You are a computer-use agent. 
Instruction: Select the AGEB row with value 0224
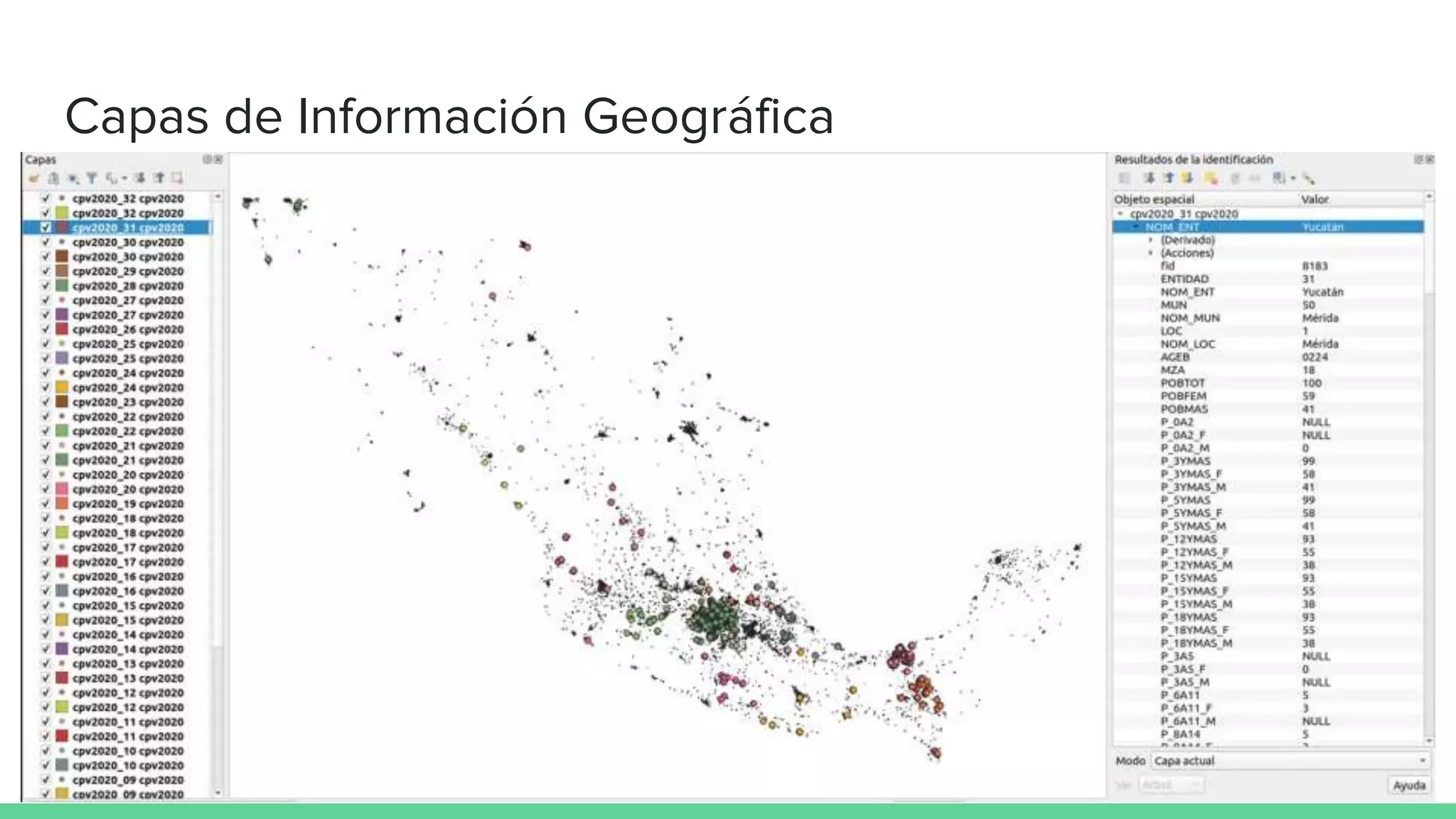(x=1268, y=357)
